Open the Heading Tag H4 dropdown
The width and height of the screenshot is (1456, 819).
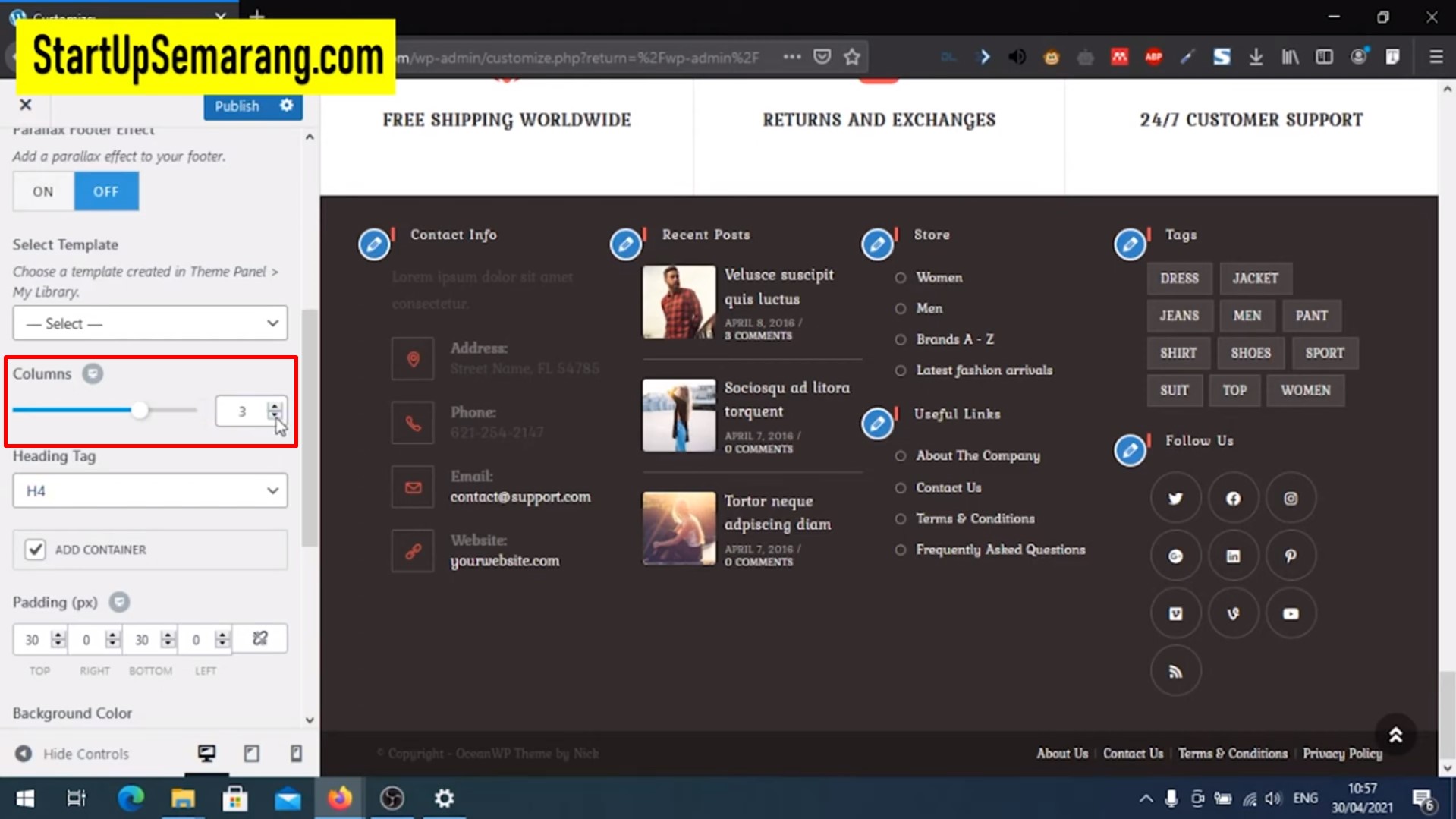[x=150, y=490]
